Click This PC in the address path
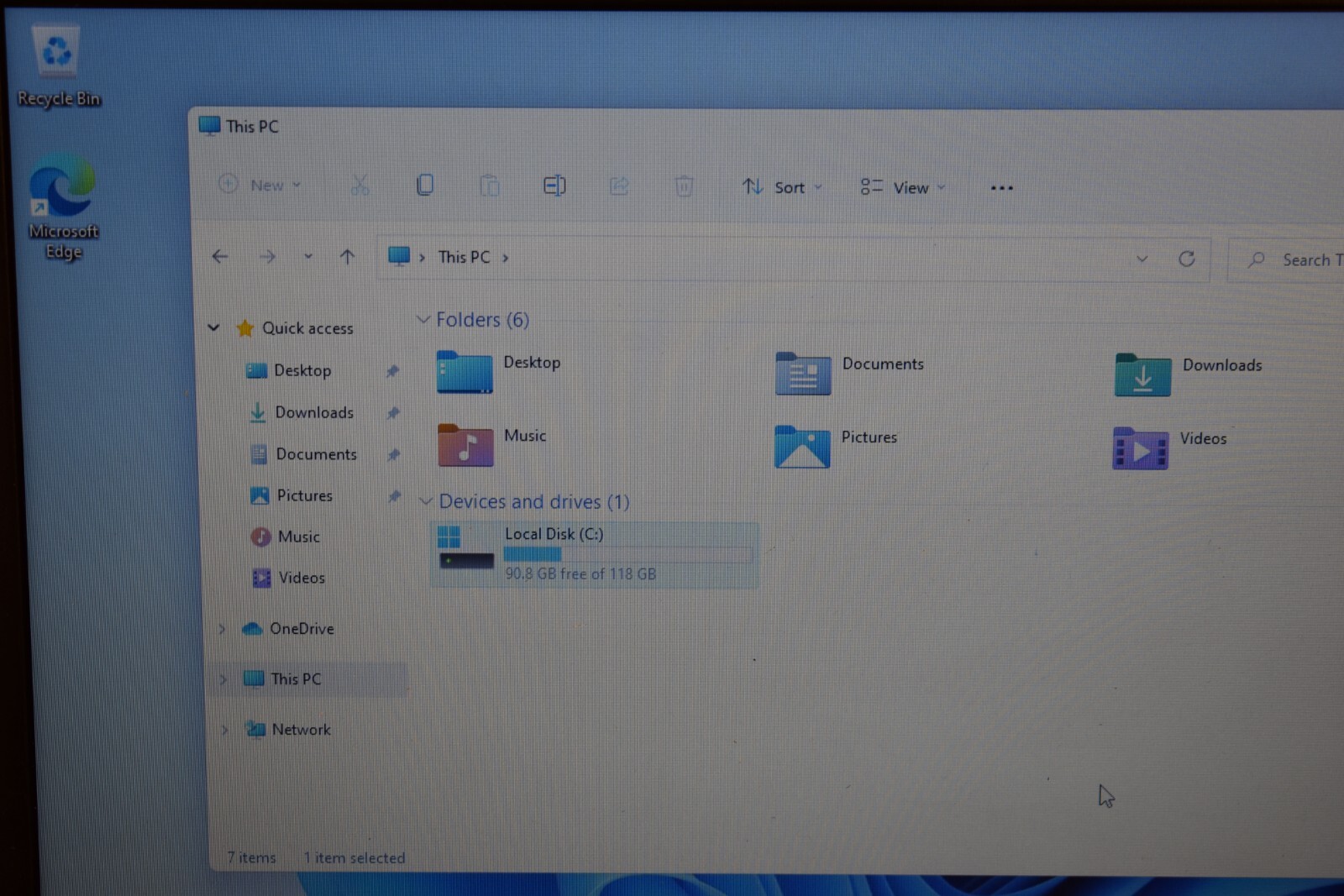The height and width of the screenshot is (896, 1344). click(464, 257)
